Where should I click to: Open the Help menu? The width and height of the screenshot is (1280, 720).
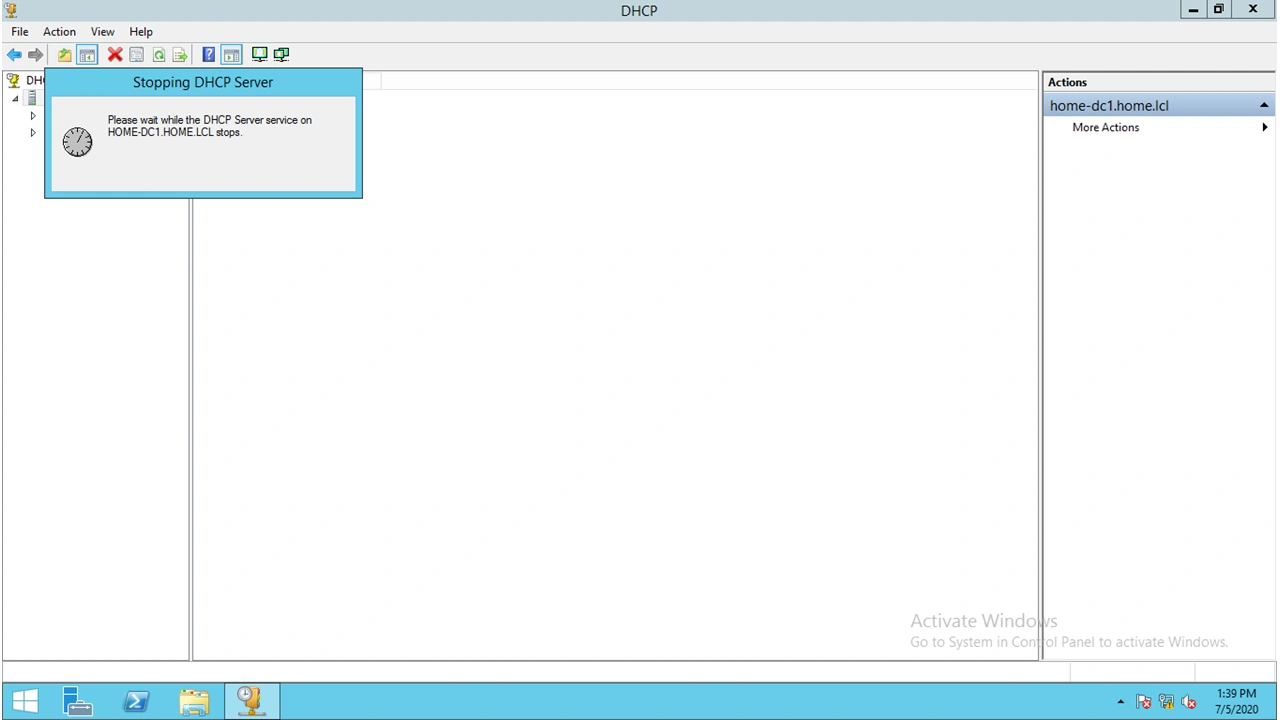coord(141,32)
